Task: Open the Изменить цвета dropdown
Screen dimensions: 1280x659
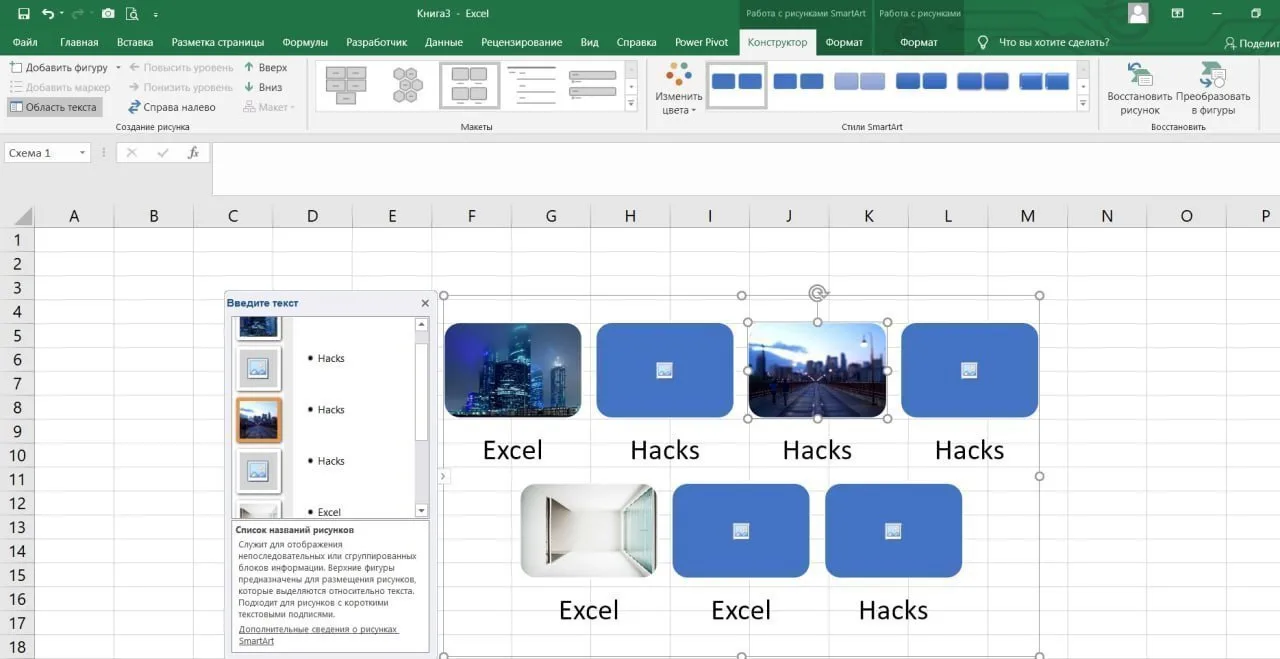Action: [x=679, y=88]
